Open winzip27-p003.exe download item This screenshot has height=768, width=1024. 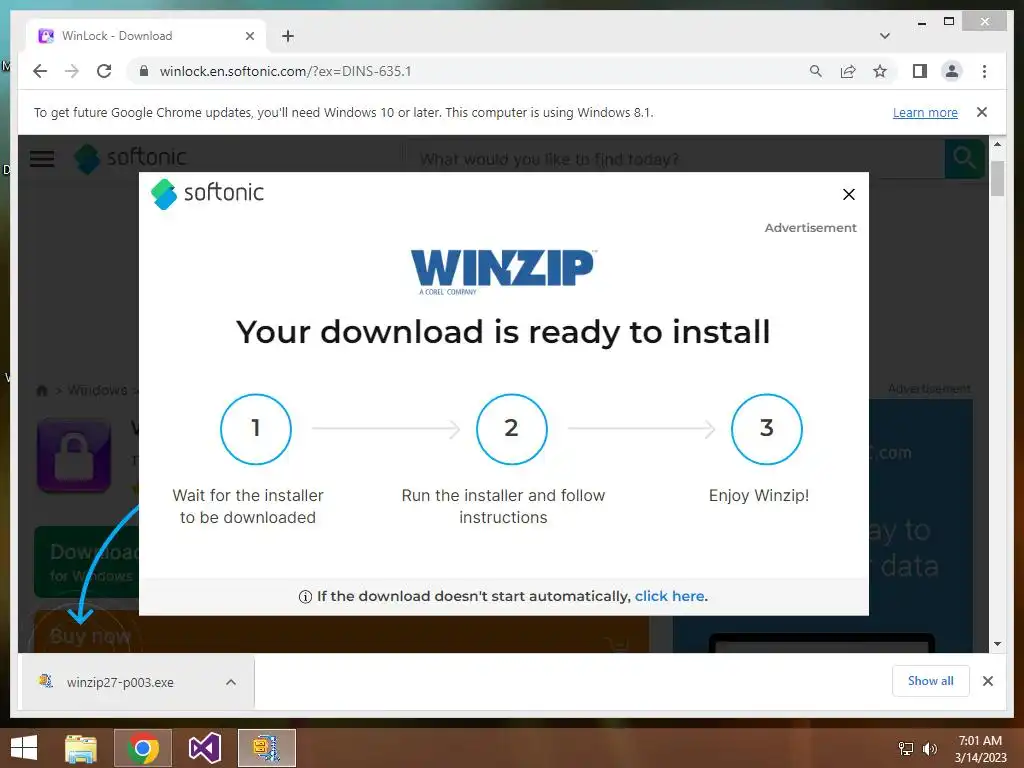coord(120,682)
